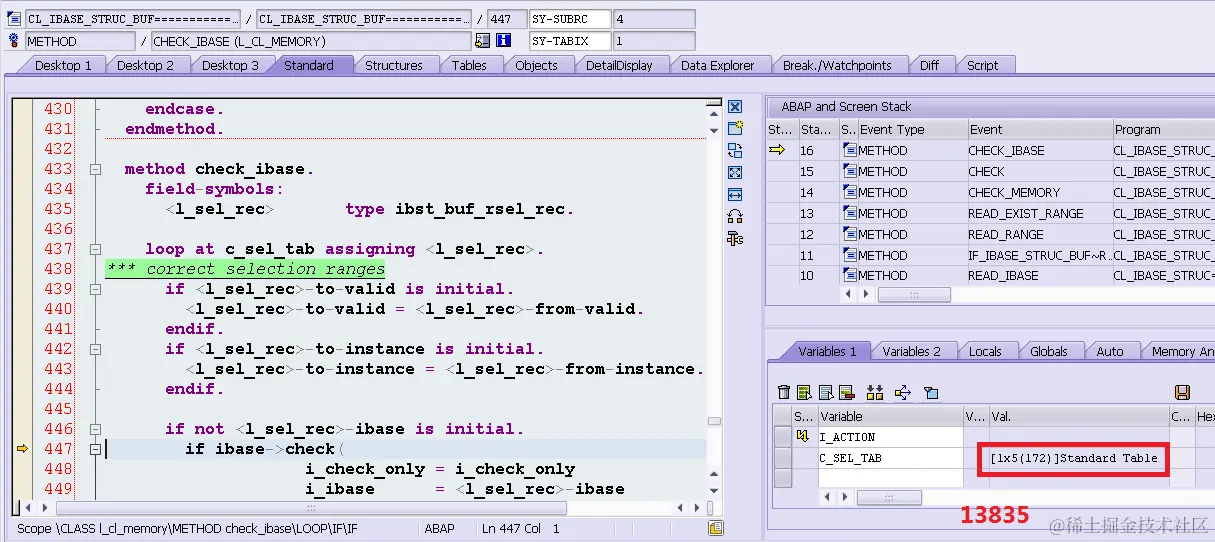Click the tool settings icon beside the editor

pos(735,238)
